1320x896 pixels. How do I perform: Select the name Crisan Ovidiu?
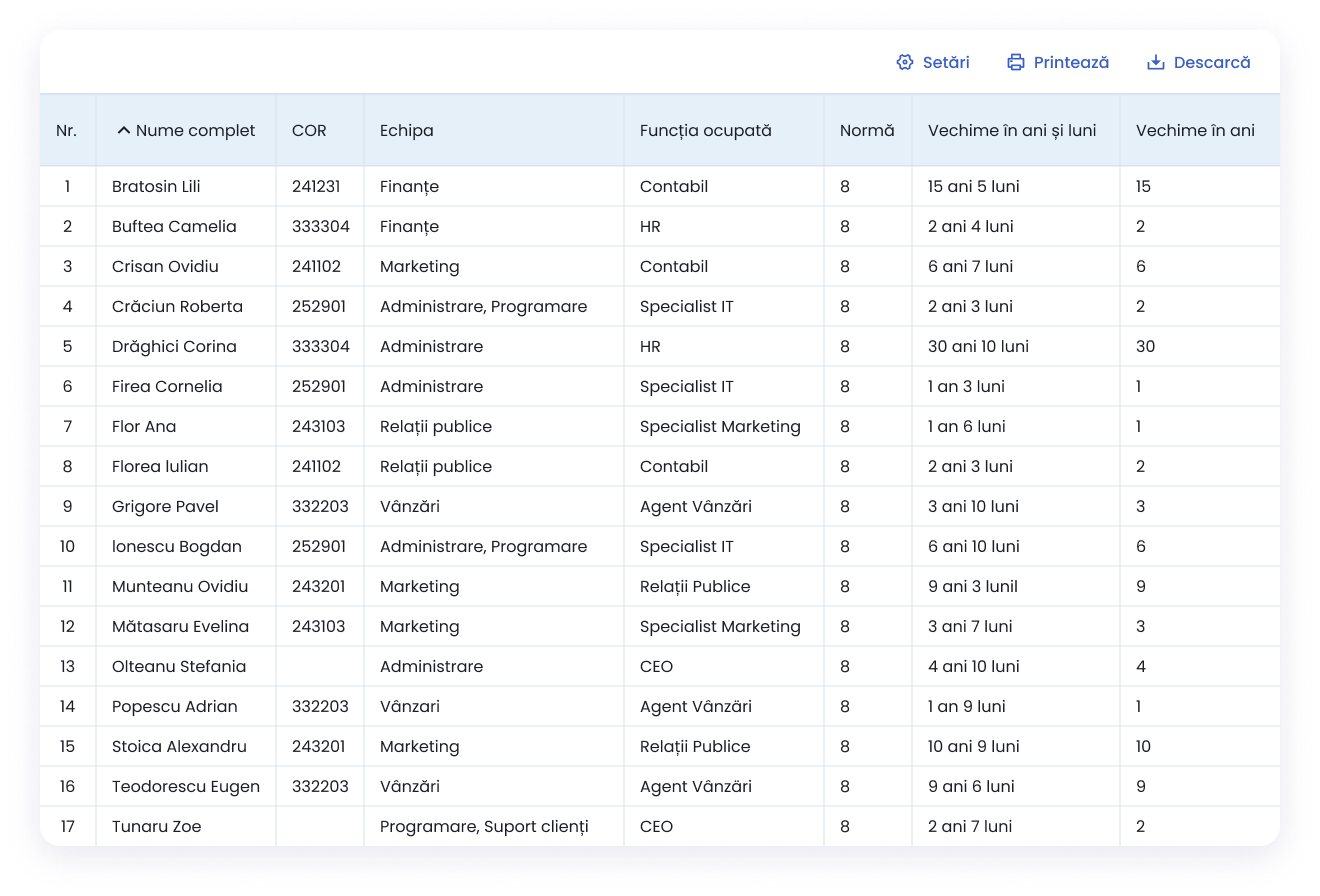coord(165,266)
